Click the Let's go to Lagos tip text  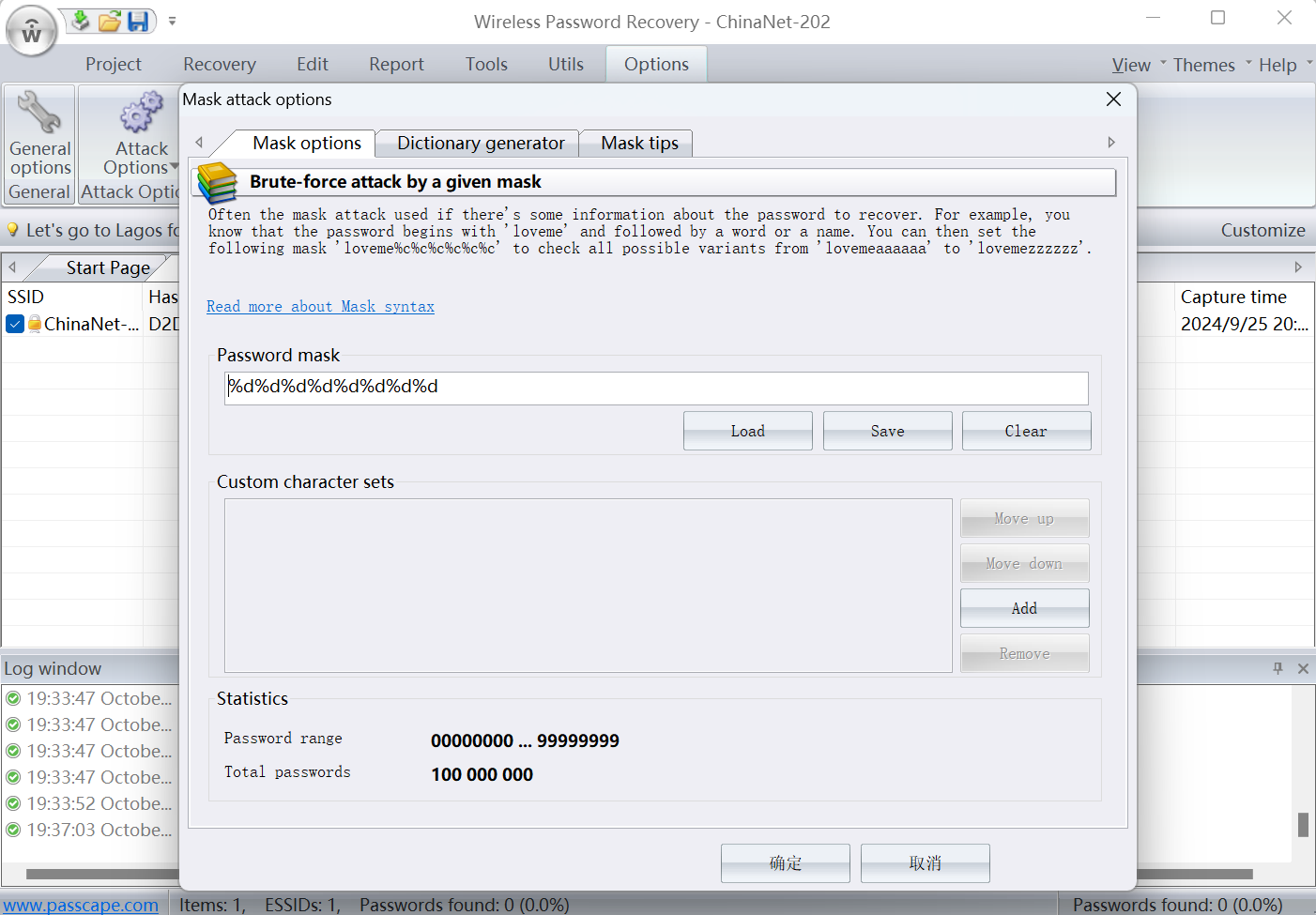[101, 230]
